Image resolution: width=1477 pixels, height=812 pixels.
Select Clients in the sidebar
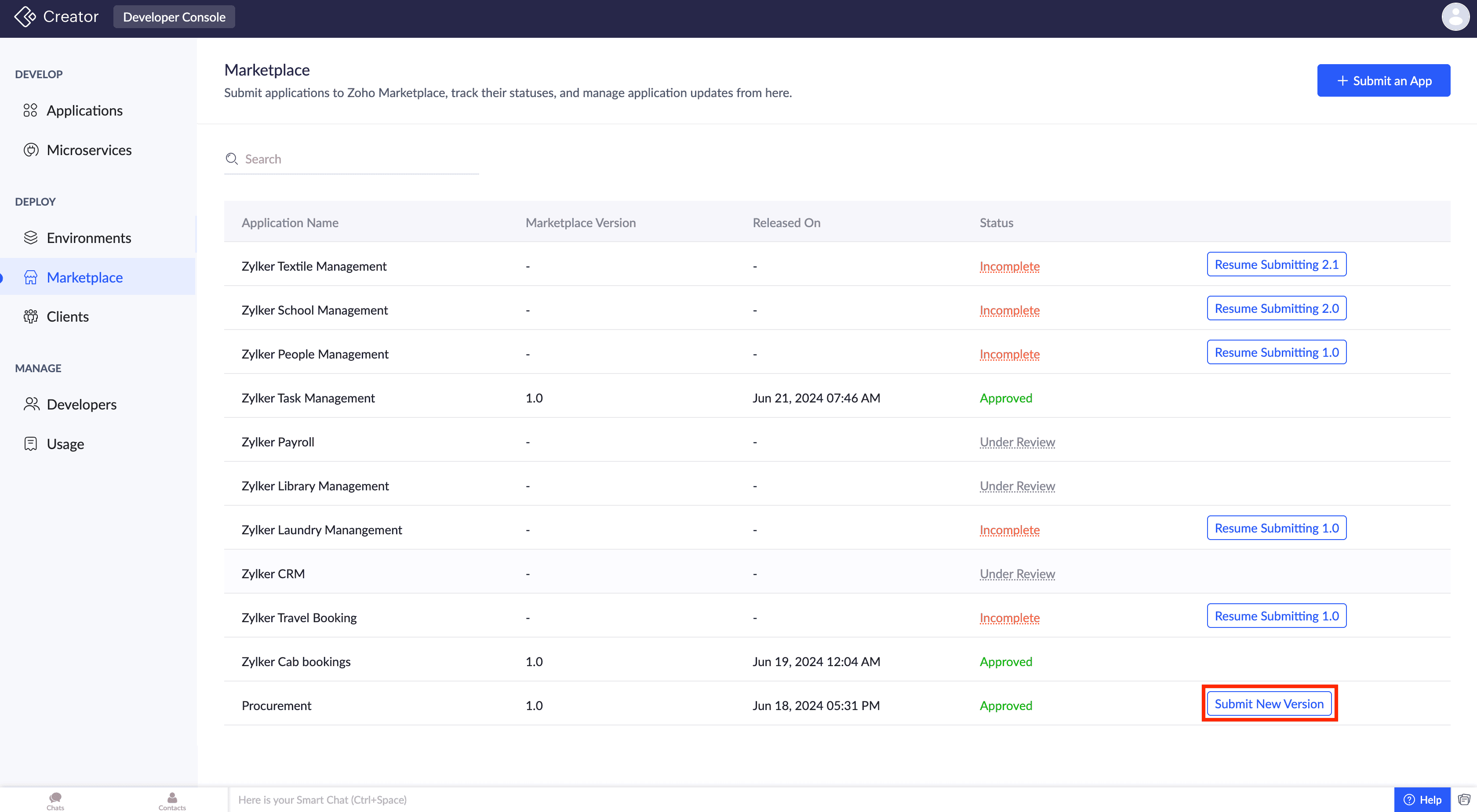click(68, 316)
